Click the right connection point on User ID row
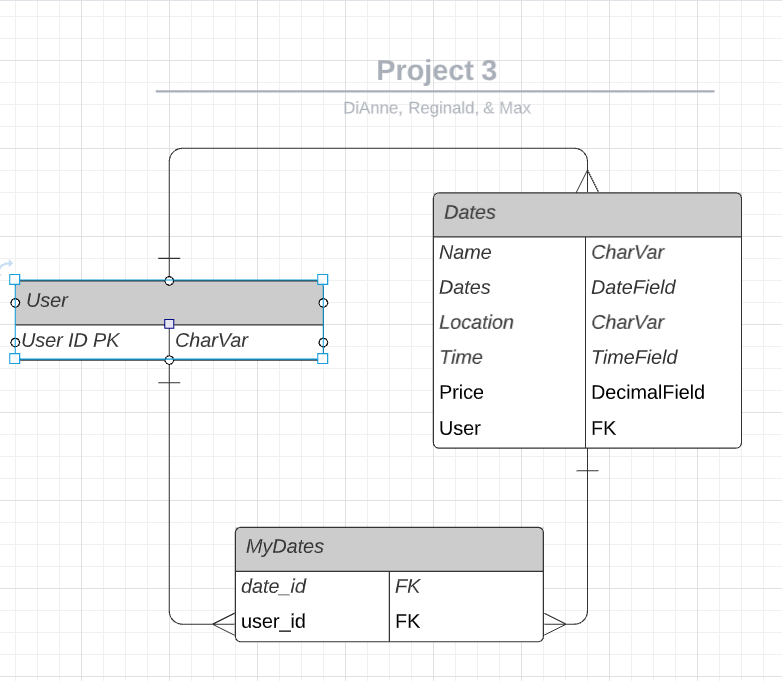 tap(323, 342)
